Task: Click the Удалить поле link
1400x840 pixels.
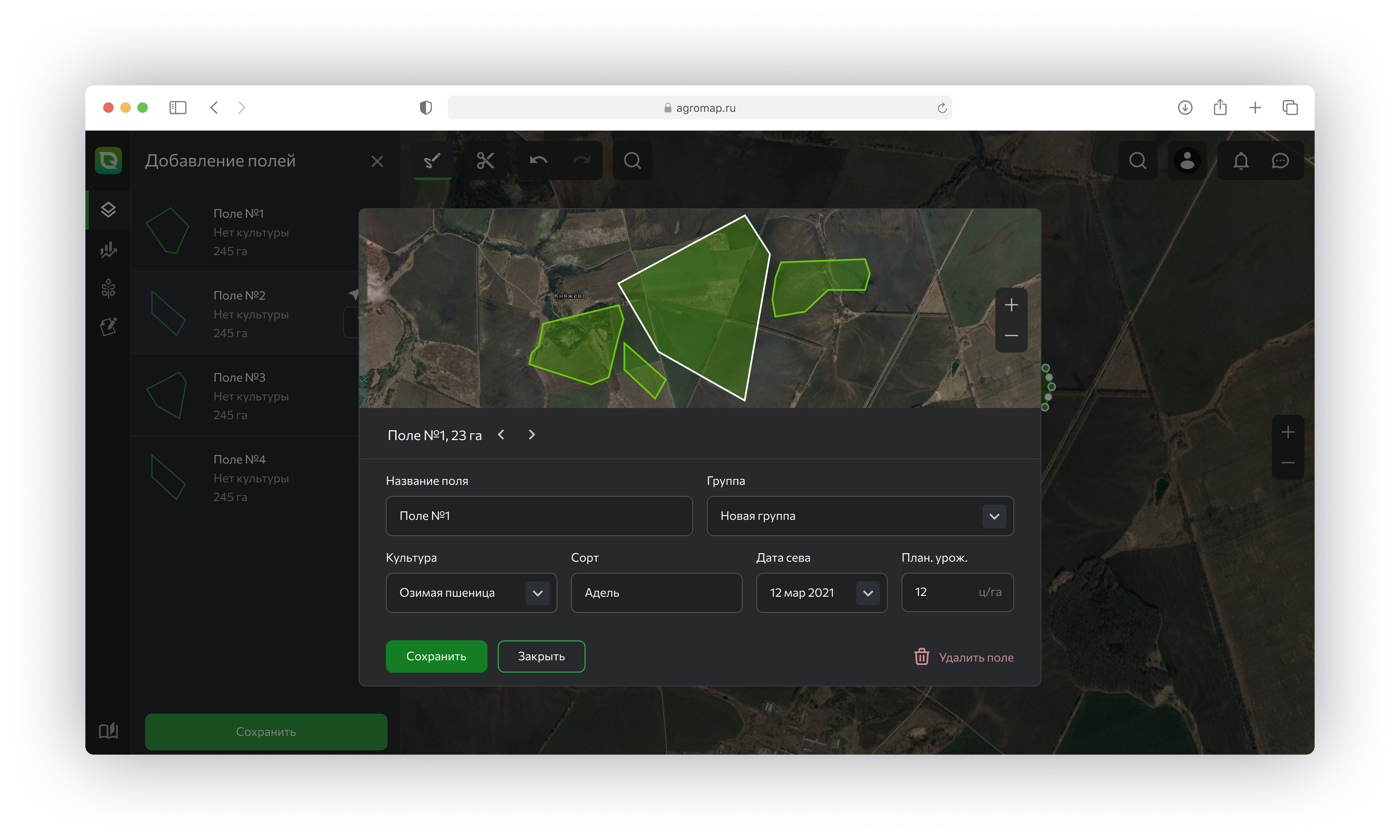Action: coord(976,657)
